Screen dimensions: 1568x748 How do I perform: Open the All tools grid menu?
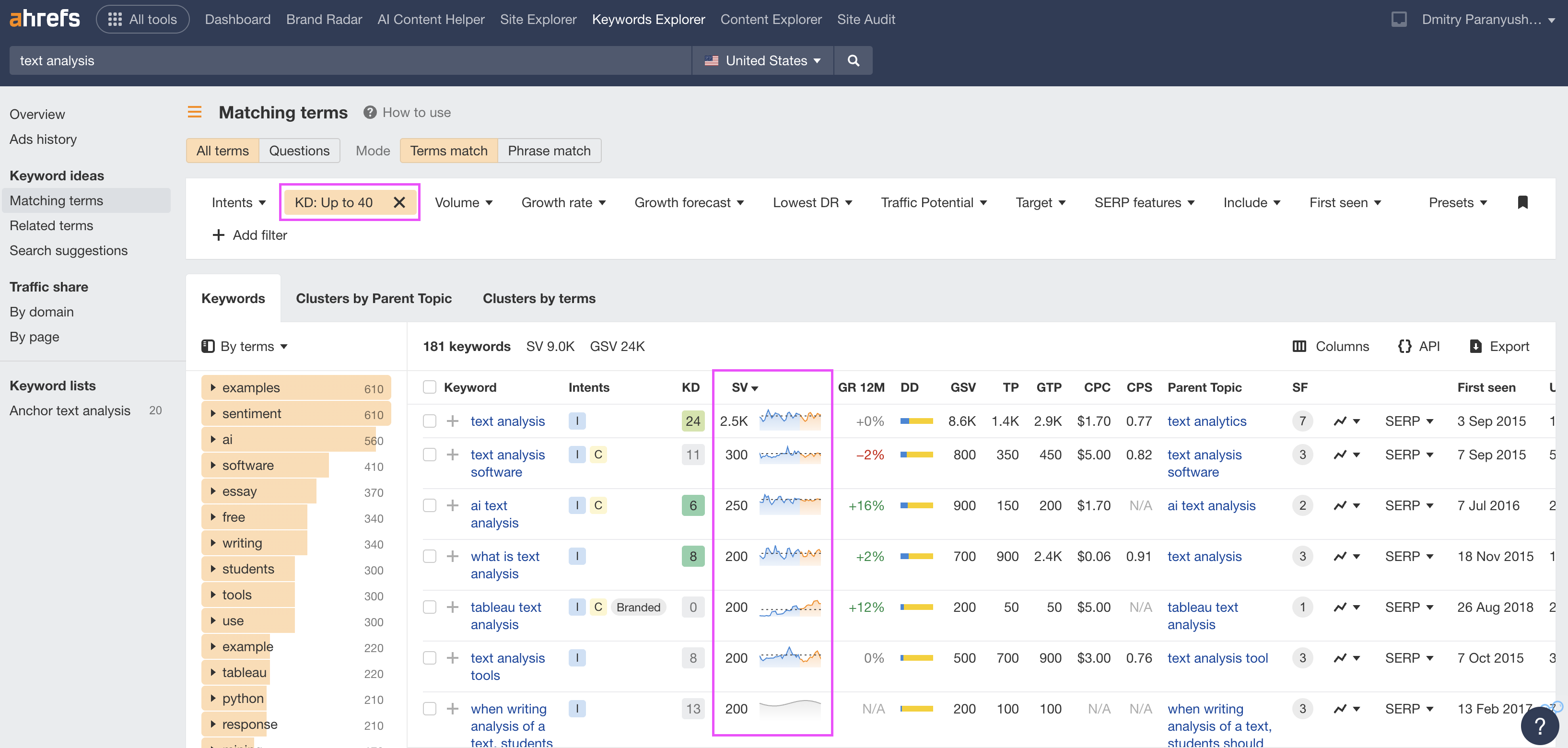tap(142, 20)
